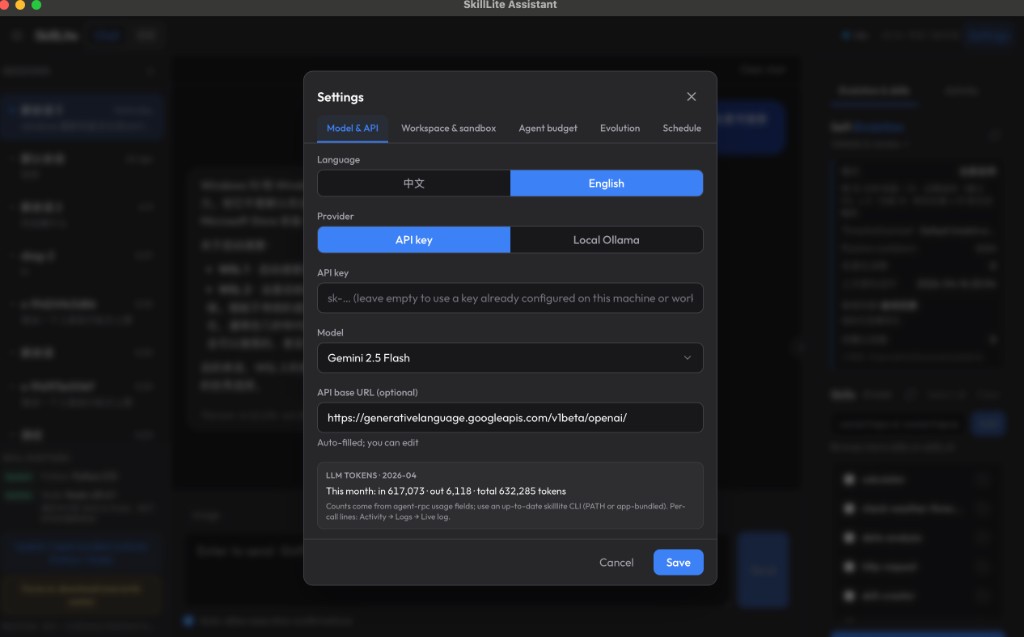Click the API base URL field
Image resolution: width=1024 pixels, height=637 pixels.
tap(510, 417)
